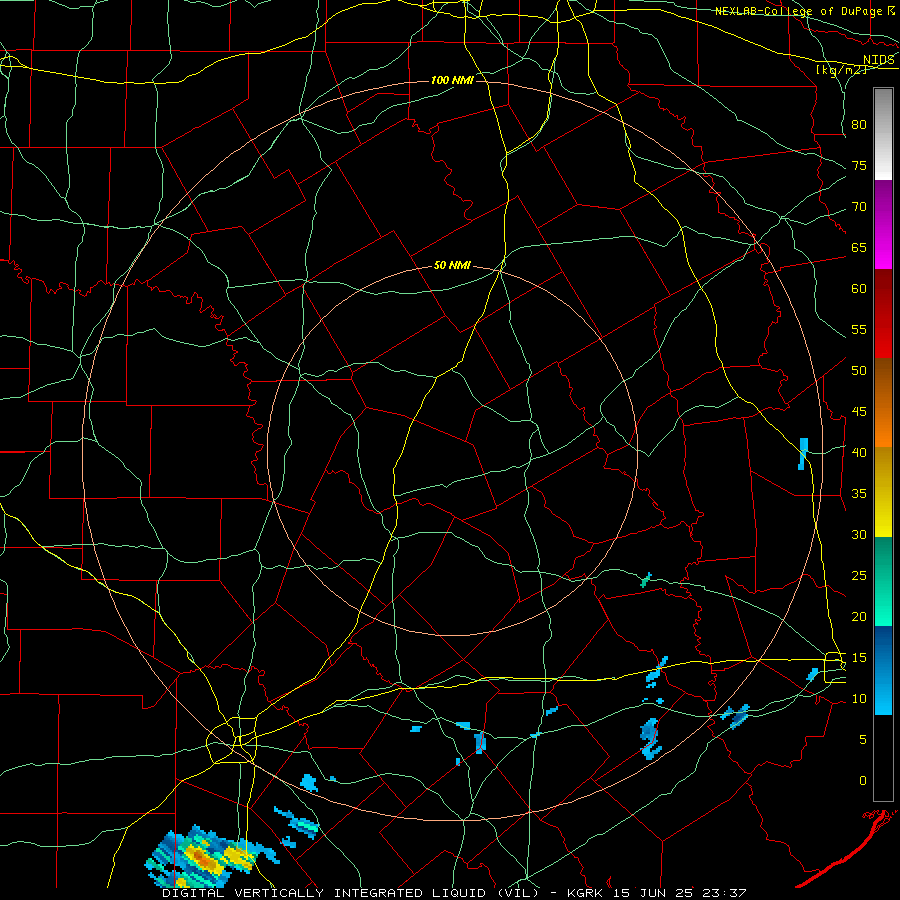Click the 10 value on the color scale
900x900 pixels.
tap(859, 699)
